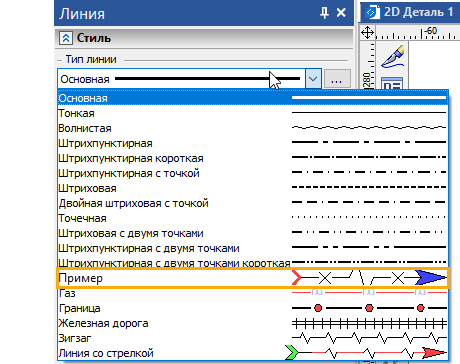Select the Штриховая line type
The width and height of the screenshot is (460, 364).
click(253, 188)
